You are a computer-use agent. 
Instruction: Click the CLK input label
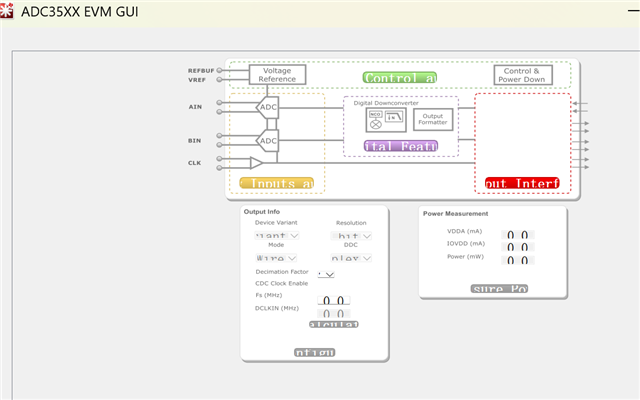click(x=194, y=163)
